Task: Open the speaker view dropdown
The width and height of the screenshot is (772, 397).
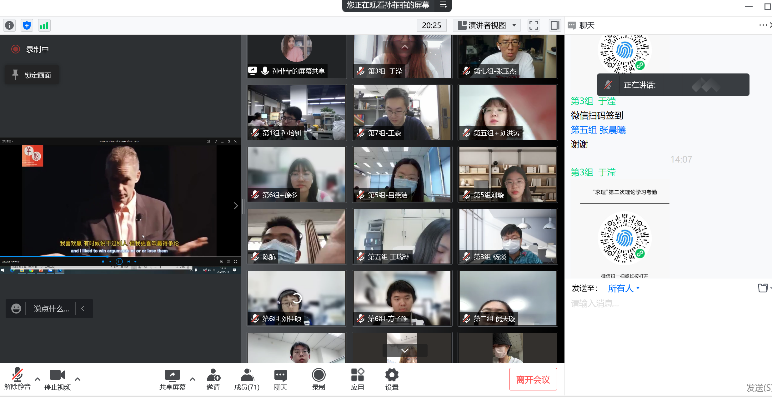Action: [486, 25]
